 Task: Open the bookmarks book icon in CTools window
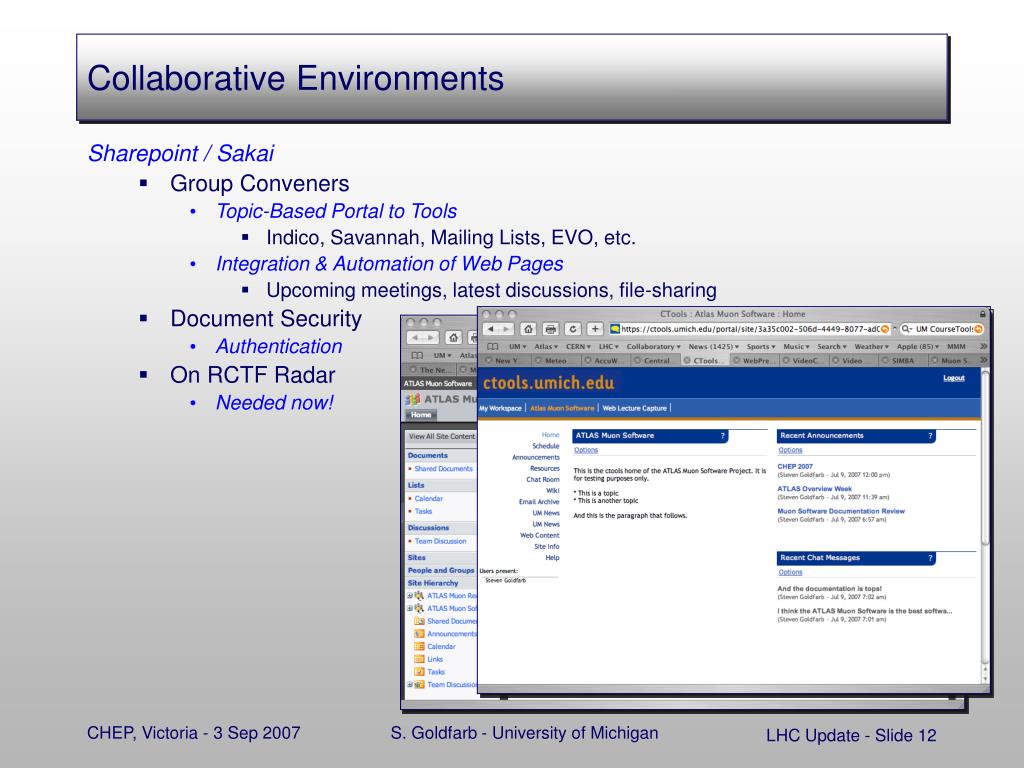click(492, 347)
